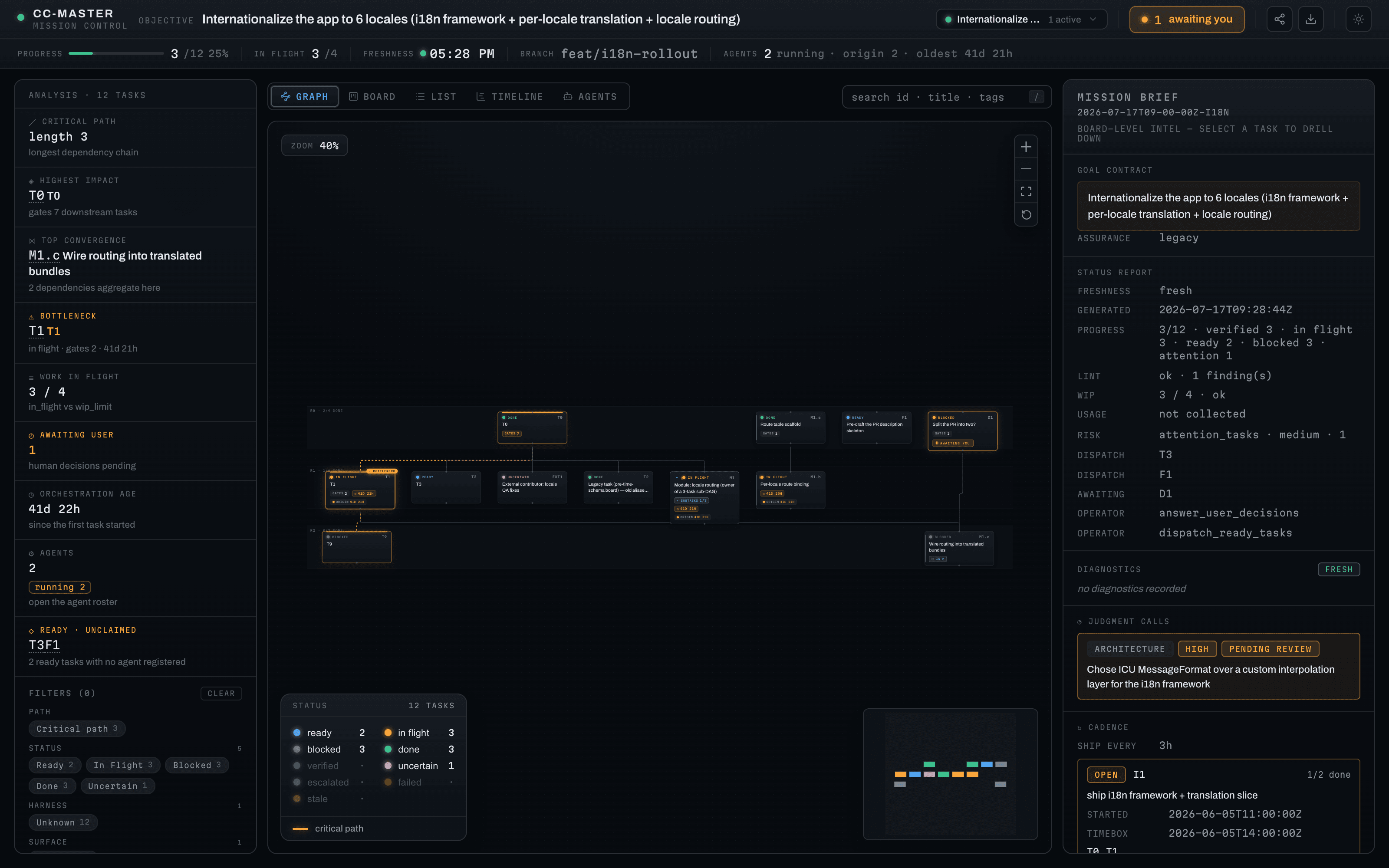
Task: Toggle the Done status filter chip
Action: [52, 786]
